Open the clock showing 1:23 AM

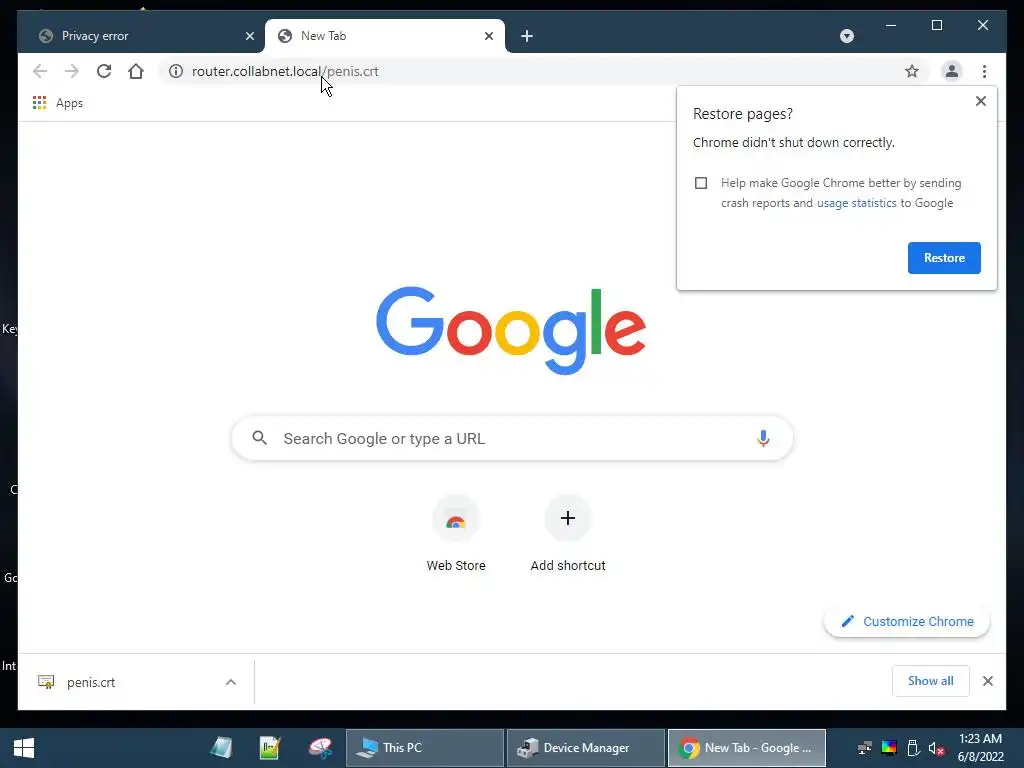point(980,748)
